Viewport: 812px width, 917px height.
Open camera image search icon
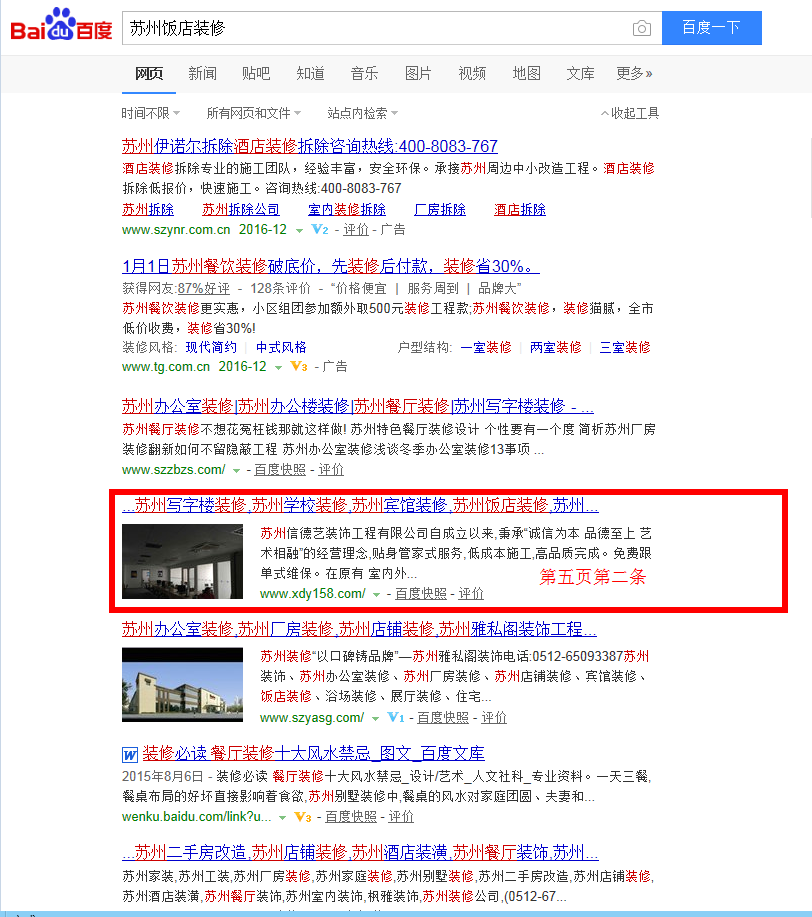pos(642,28)
